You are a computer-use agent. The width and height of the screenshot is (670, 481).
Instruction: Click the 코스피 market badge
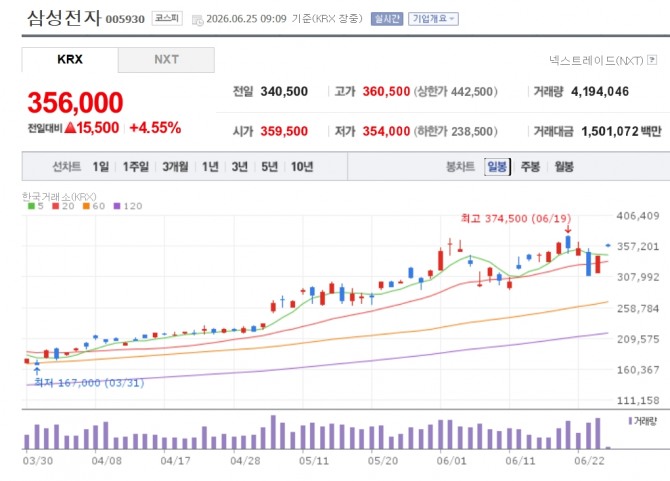click(167, 18)
